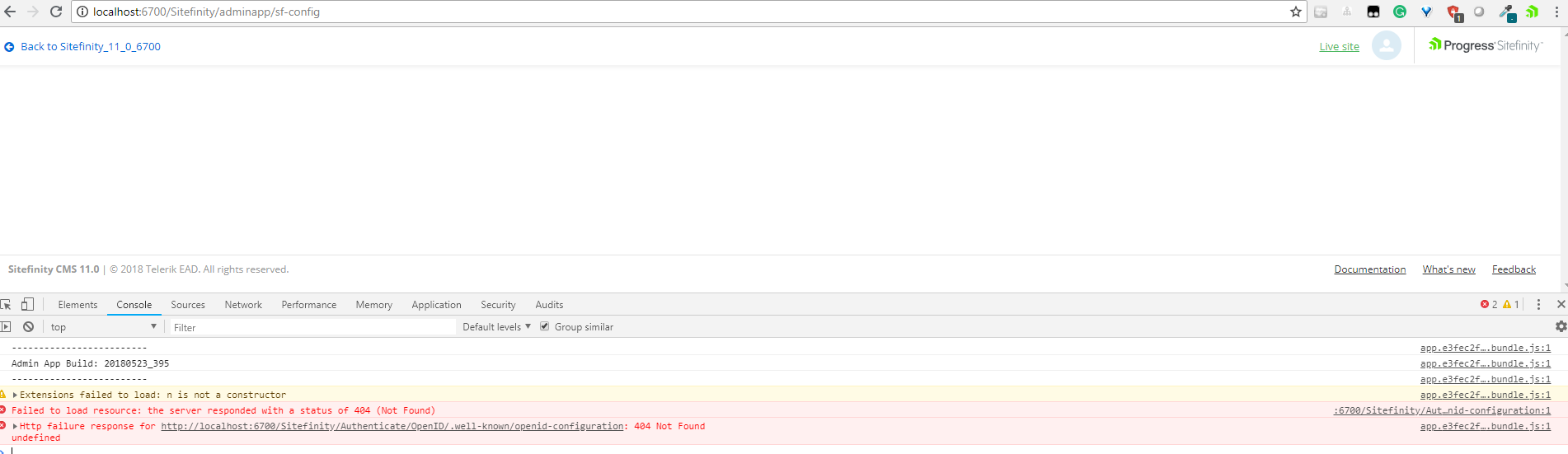Open the Live site link
The width and height of the screenshot is (1568, 454).
click(x=1339, y=47)
